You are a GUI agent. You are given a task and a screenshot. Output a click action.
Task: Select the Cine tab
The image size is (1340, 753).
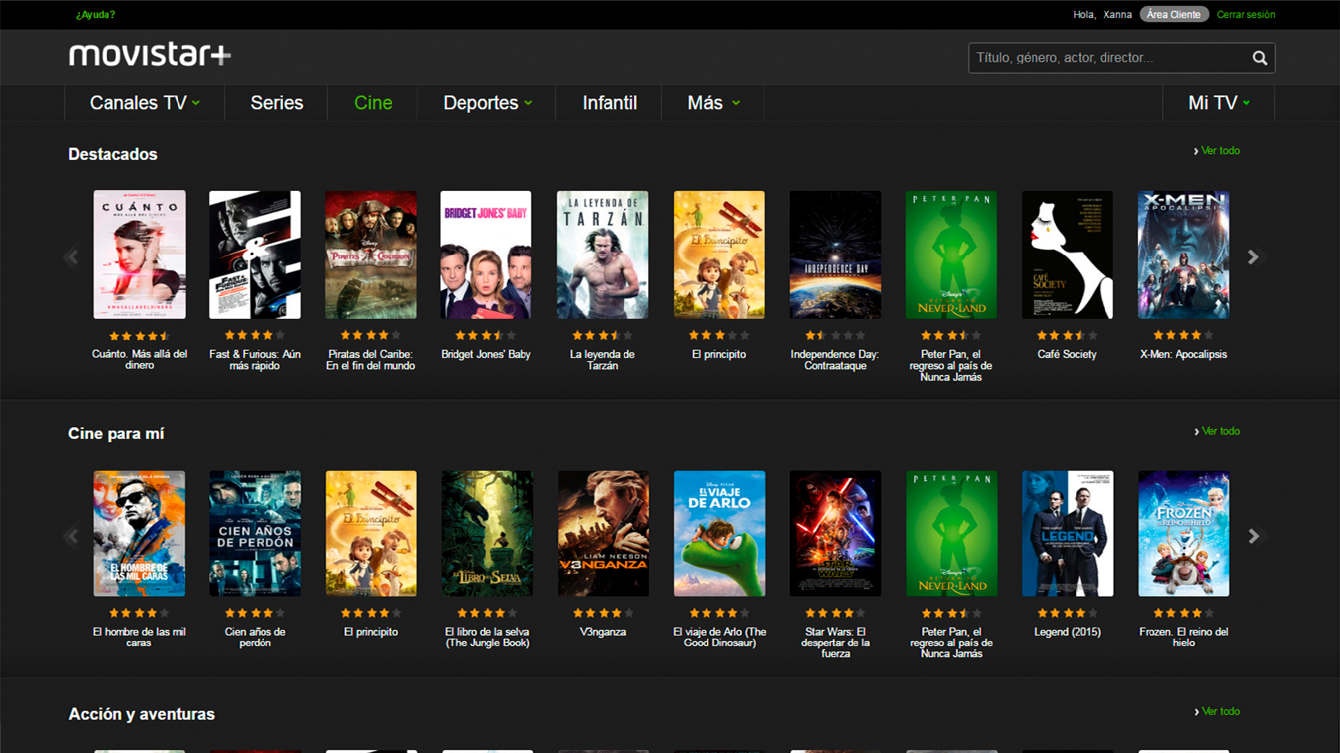click(x=373, y=103)
